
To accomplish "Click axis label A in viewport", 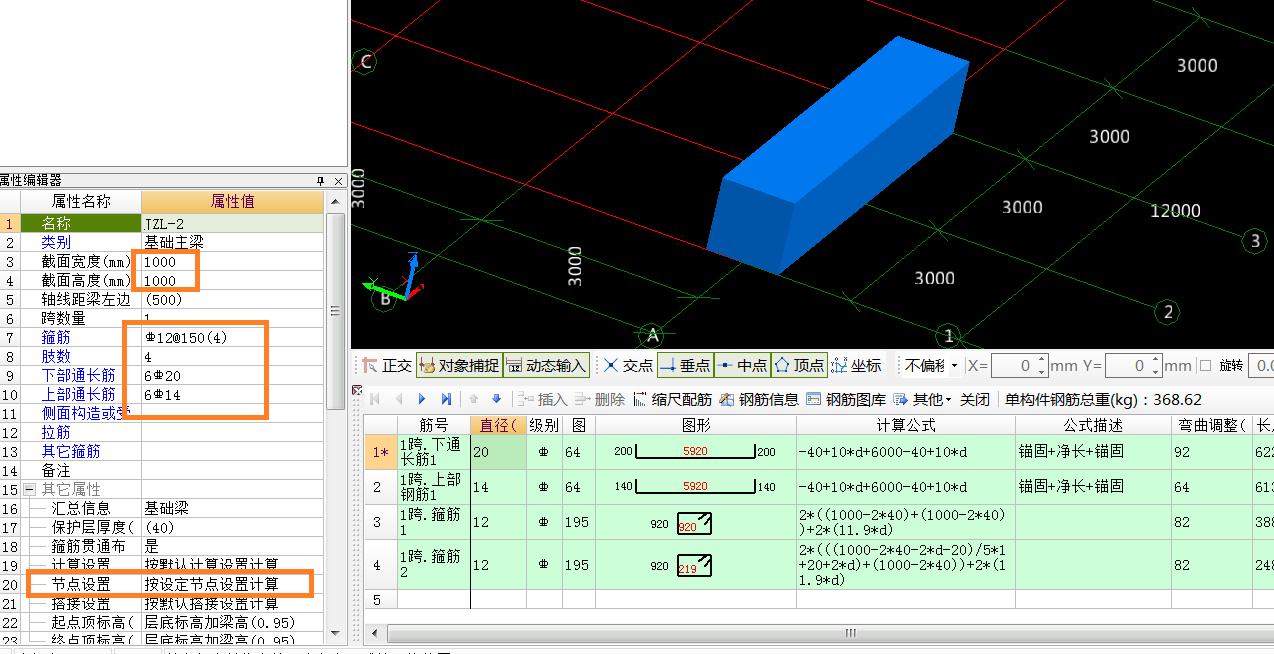I will [x=653, y=336].
